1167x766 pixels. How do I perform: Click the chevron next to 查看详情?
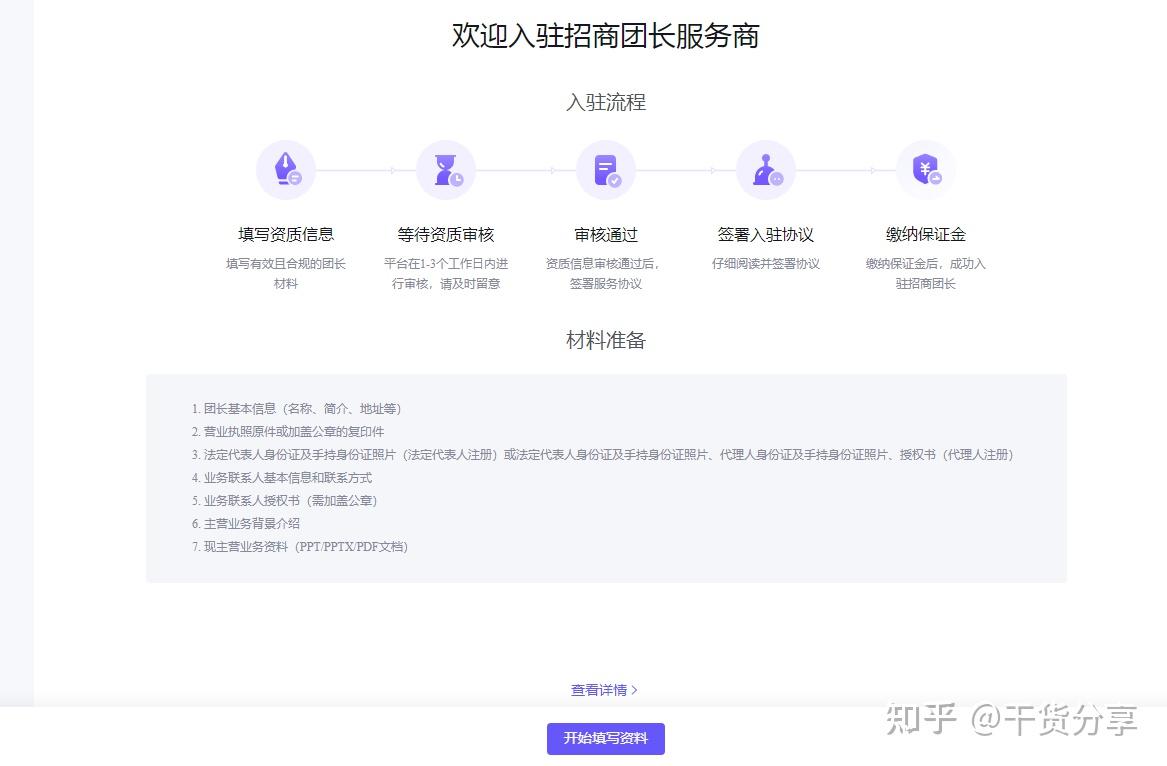tap(634, 690)
